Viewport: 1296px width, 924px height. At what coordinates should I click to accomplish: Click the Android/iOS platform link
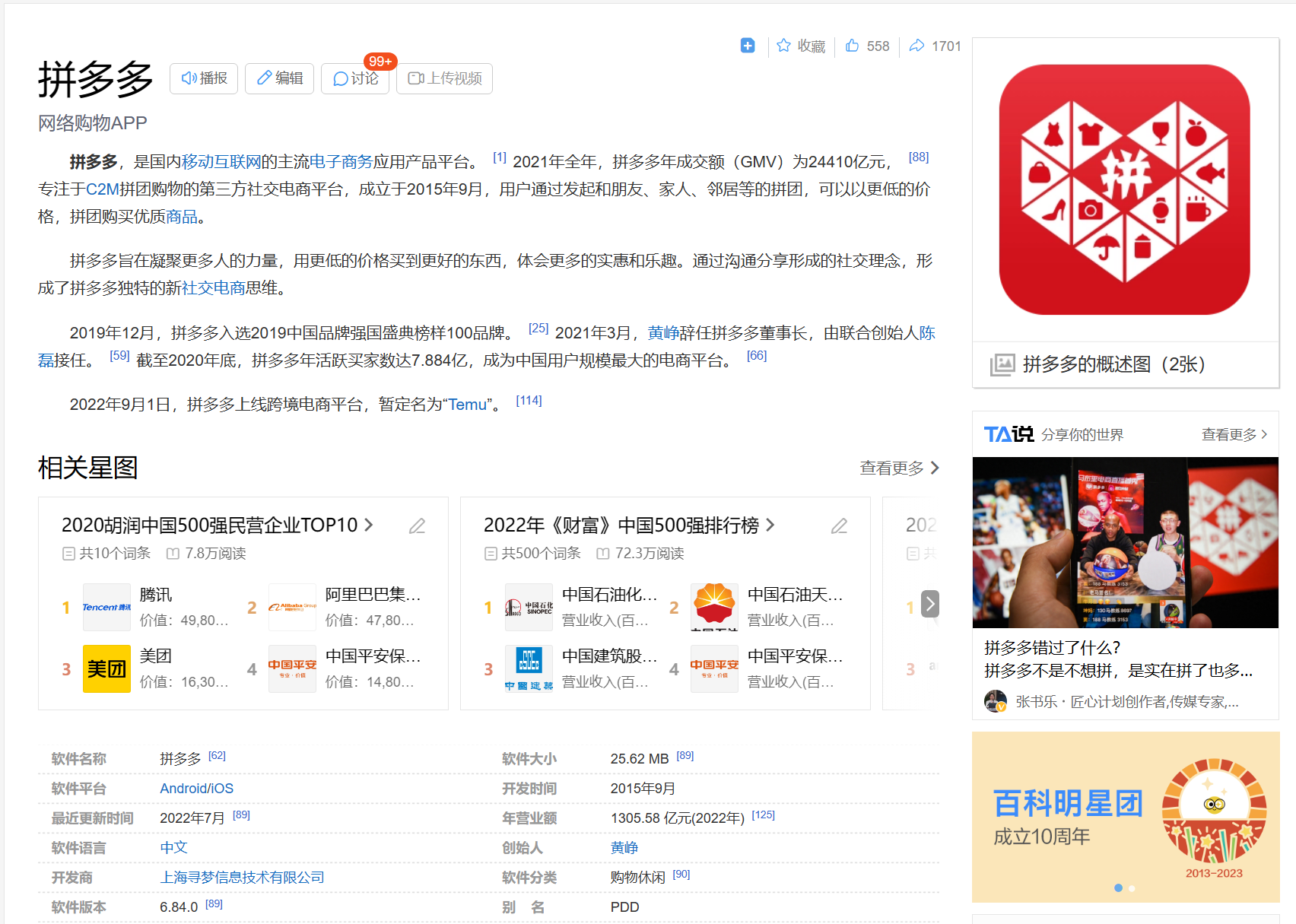pos(196,789)
